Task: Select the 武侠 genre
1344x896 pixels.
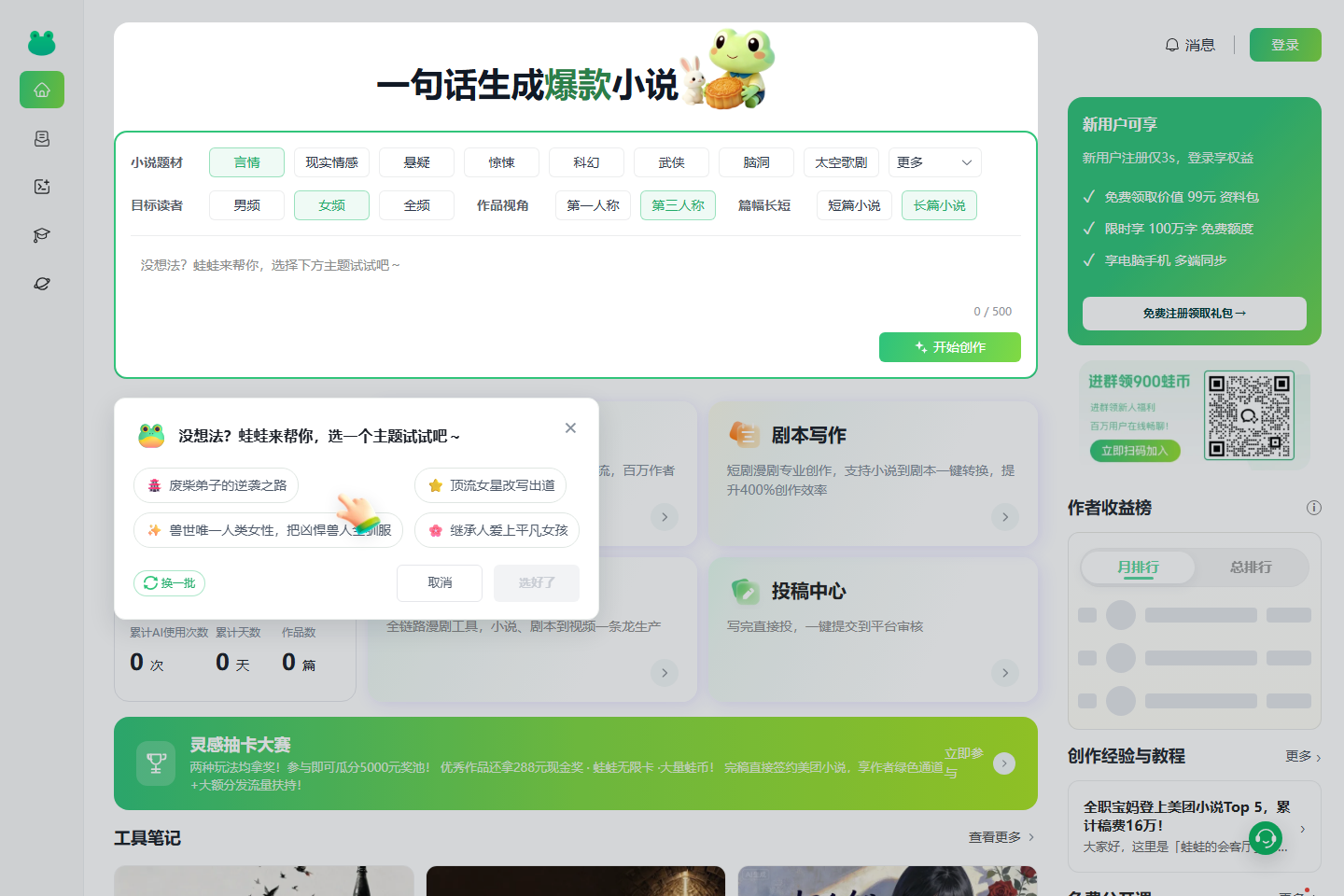Action: [x=672, y=162]
